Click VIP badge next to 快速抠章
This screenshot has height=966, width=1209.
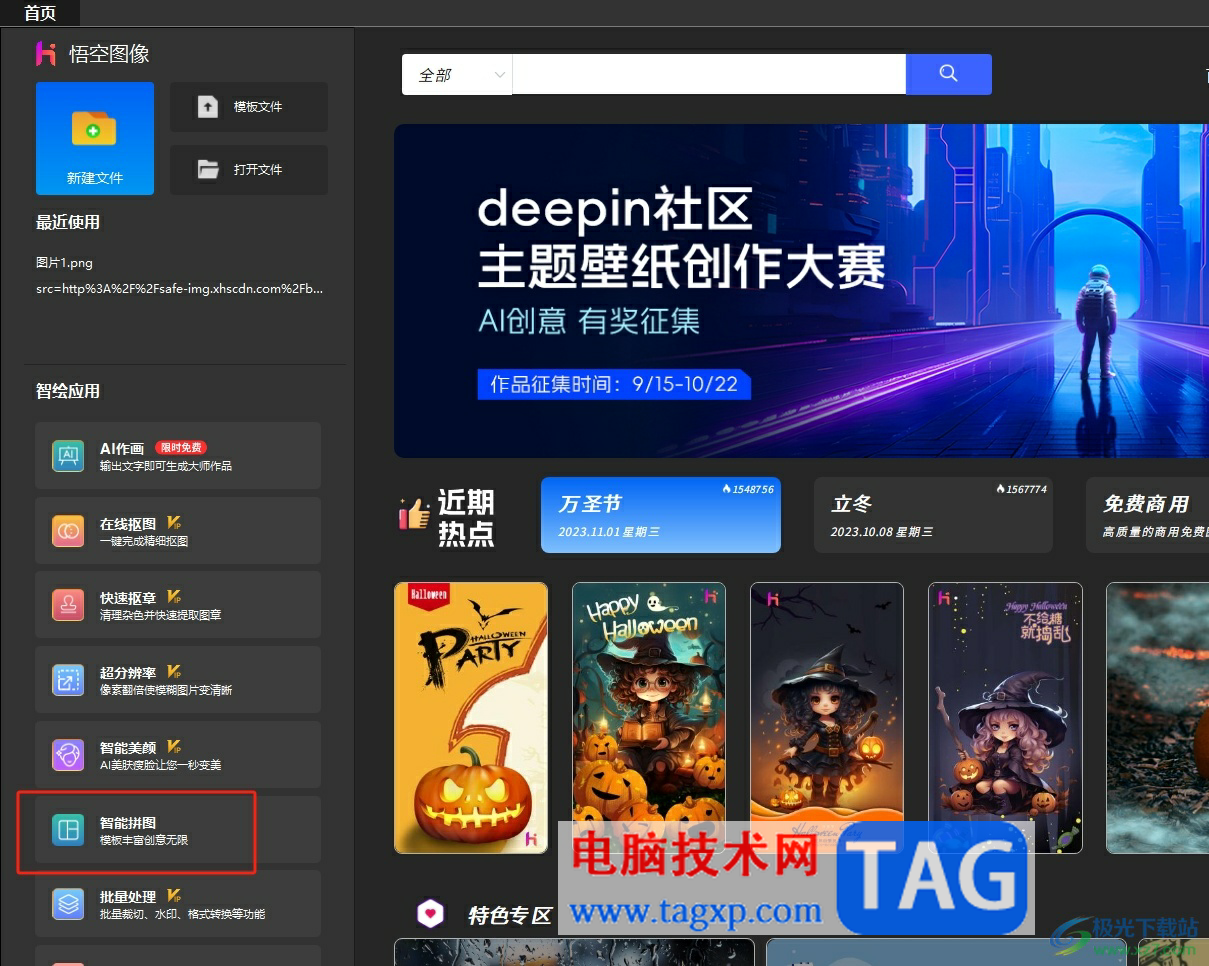174,597
